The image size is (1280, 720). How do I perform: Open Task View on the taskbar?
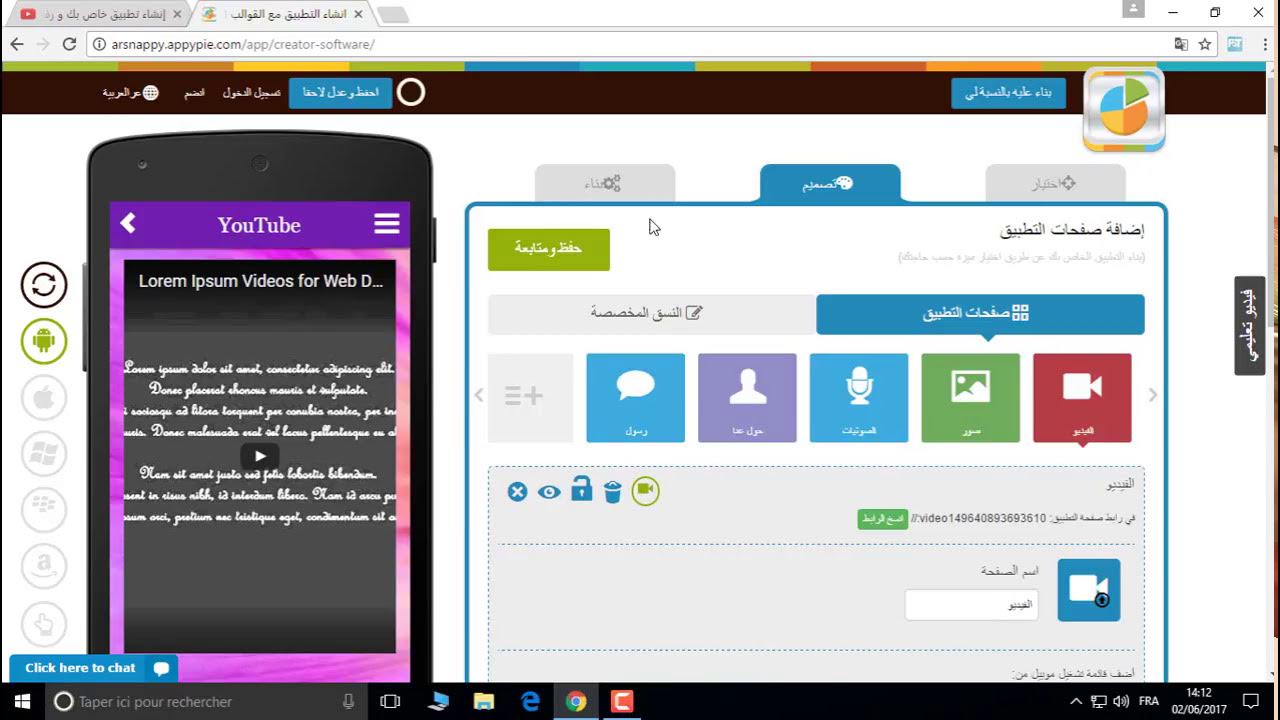point(390,702)
